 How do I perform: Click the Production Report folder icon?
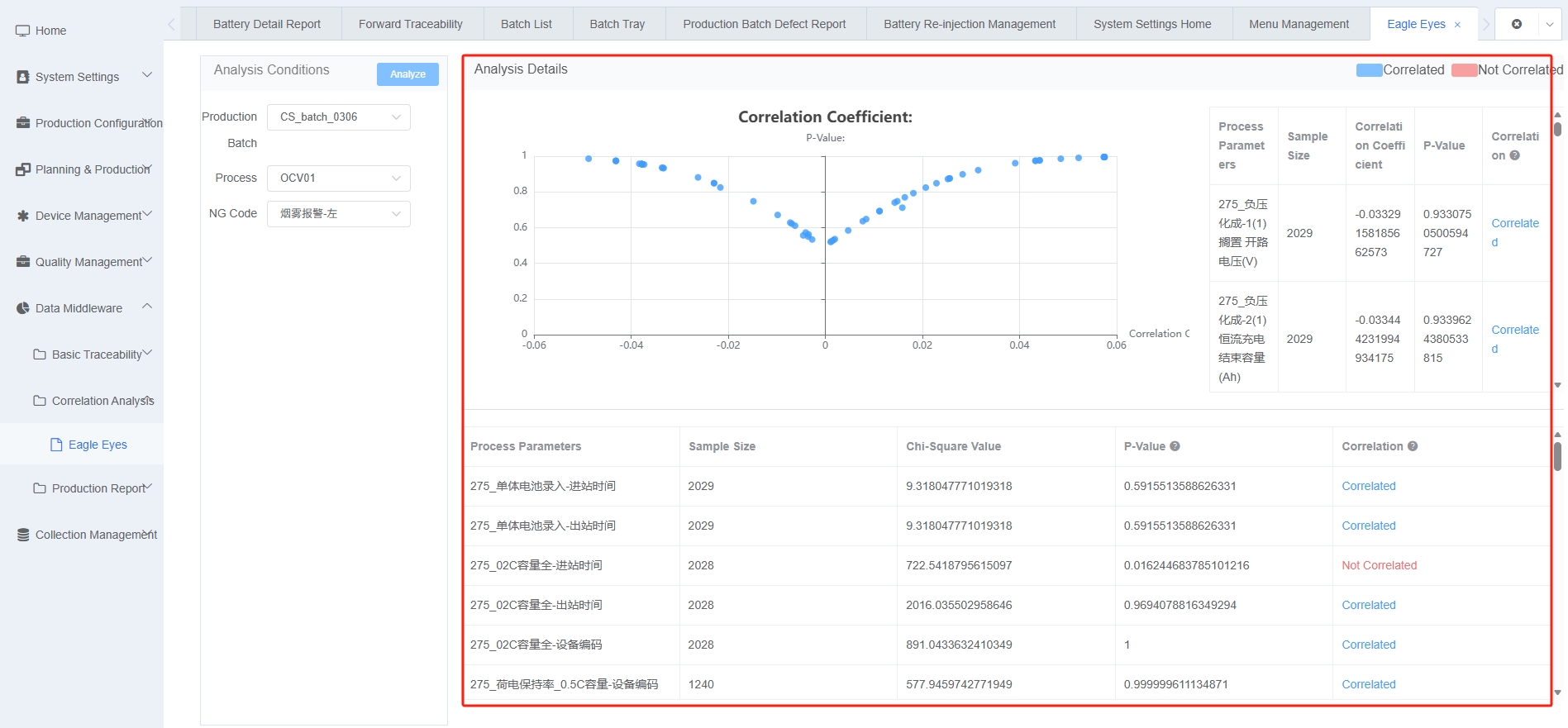click(x=40, y=488)
